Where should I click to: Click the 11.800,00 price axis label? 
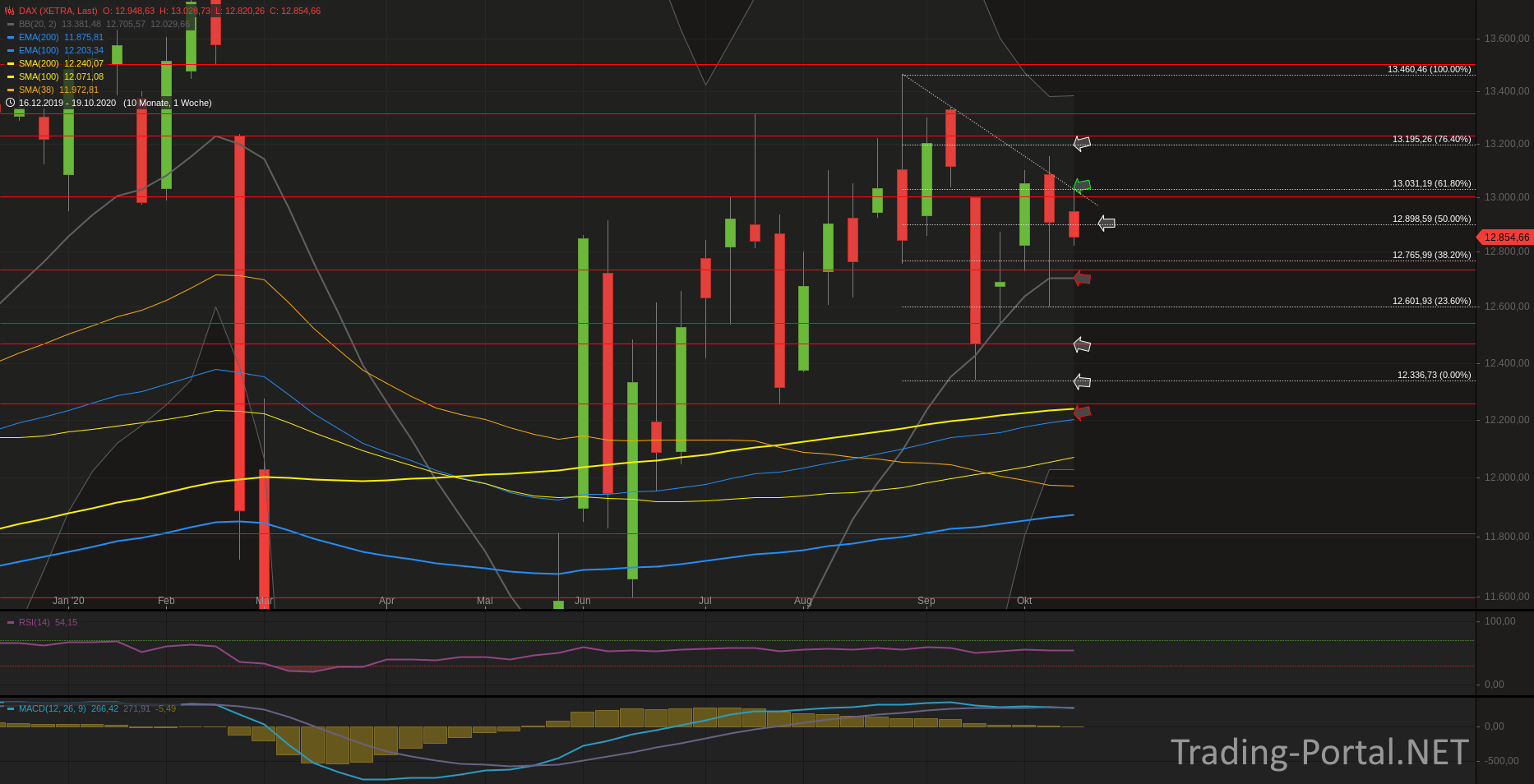[x=1507, y=537]
